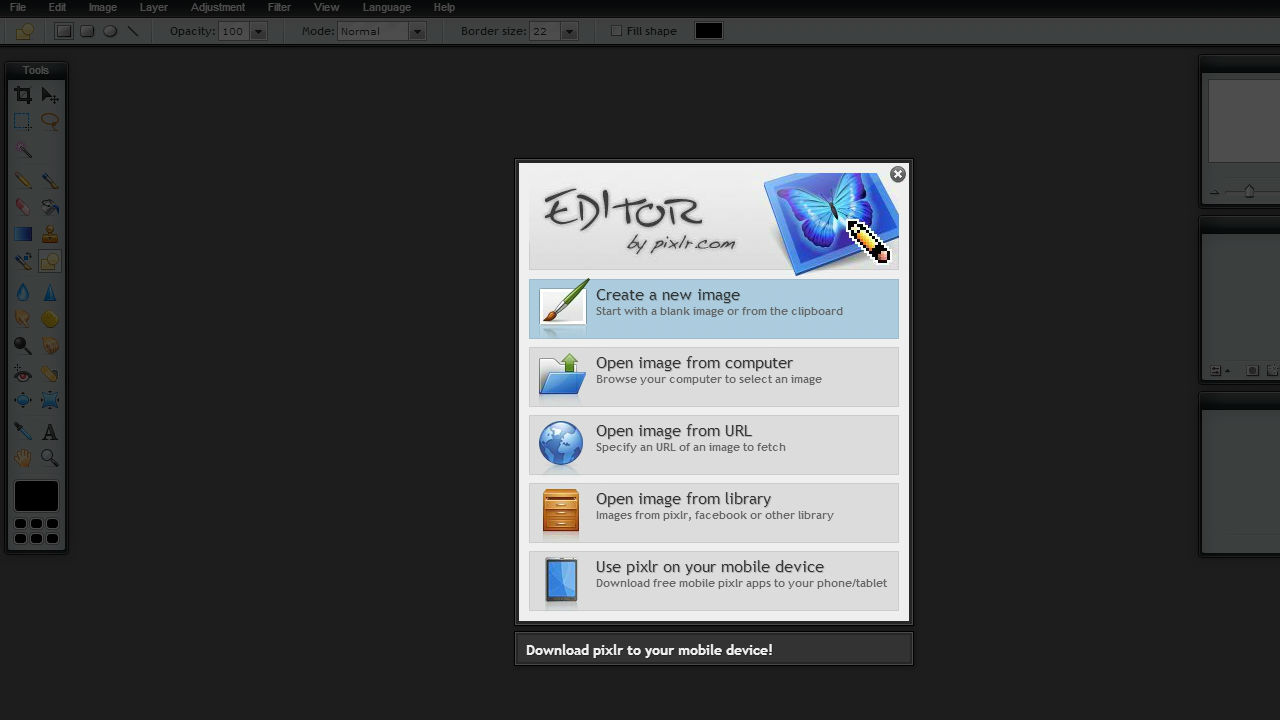The image size is (1280, 720).
Task: Choose ellipse shape option
Action: click(x=110, y=31)
